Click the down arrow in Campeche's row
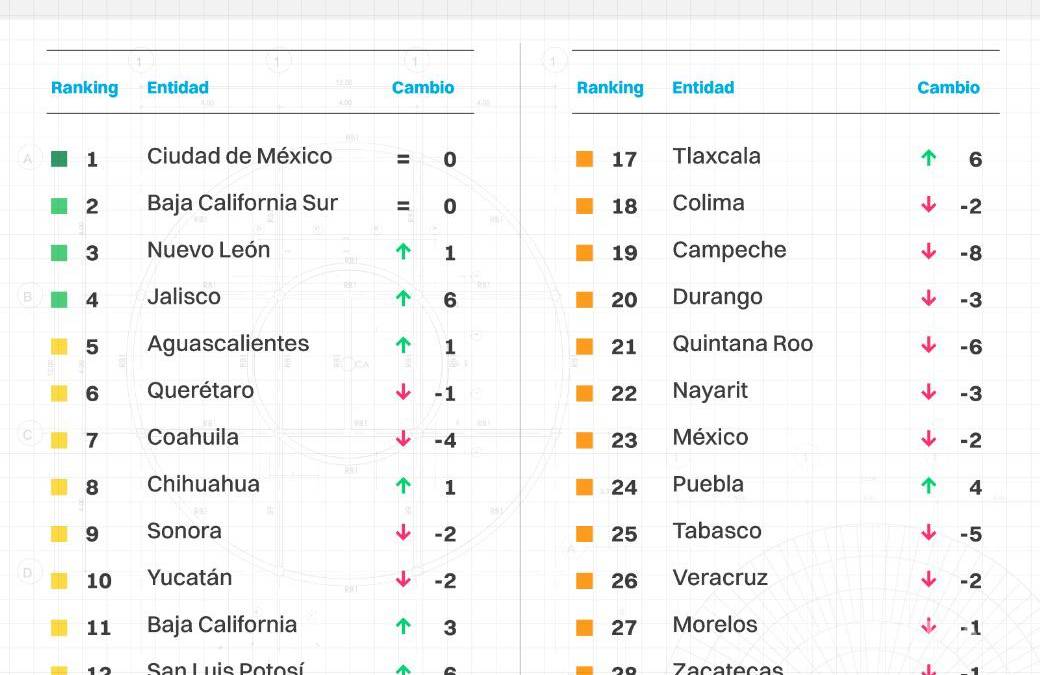This screenshot has width=1040, height=675. coord(929,252)
